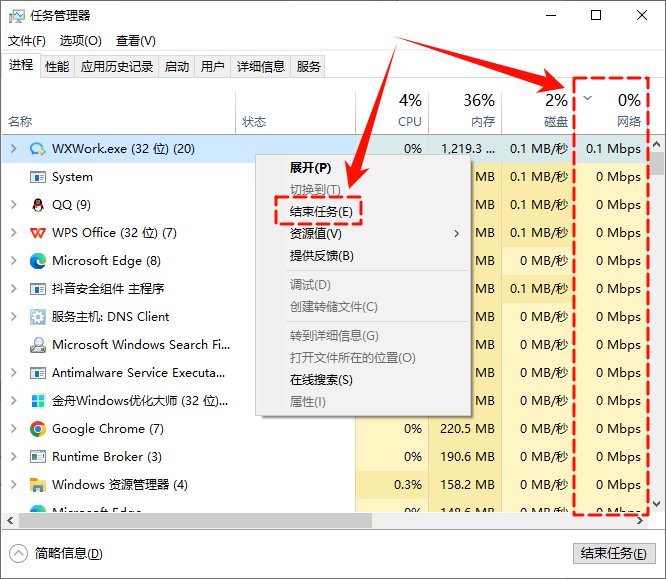Click the 0.3% CPU value cell
Screen dimensions: 666x579
[x=392, y=485]
